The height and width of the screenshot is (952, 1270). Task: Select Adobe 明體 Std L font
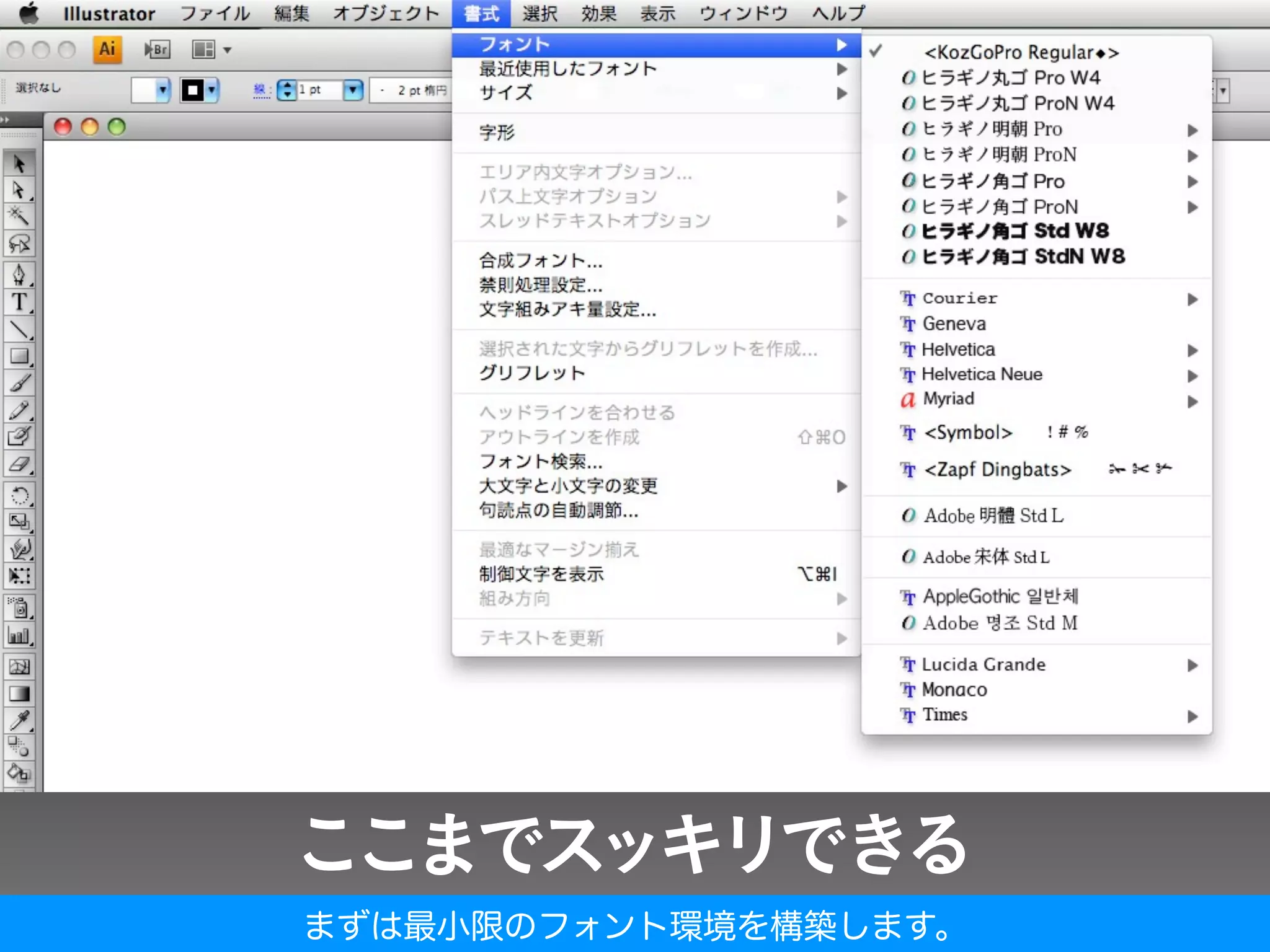pyautogui.click(x=1036, y=516)
